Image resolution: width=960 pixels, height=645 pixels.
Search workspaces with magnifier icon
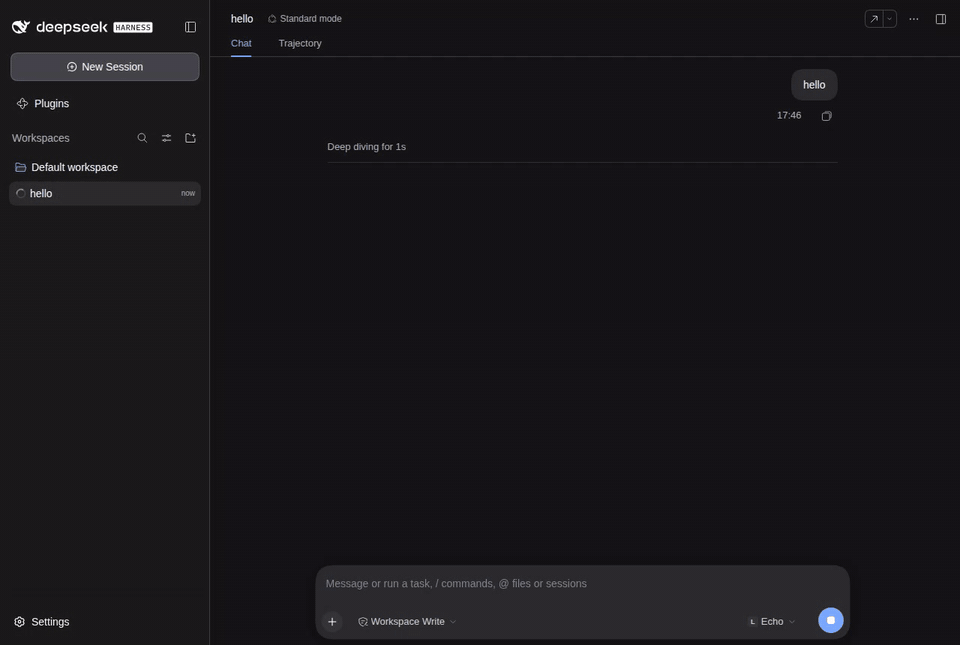tap(142, 138)
